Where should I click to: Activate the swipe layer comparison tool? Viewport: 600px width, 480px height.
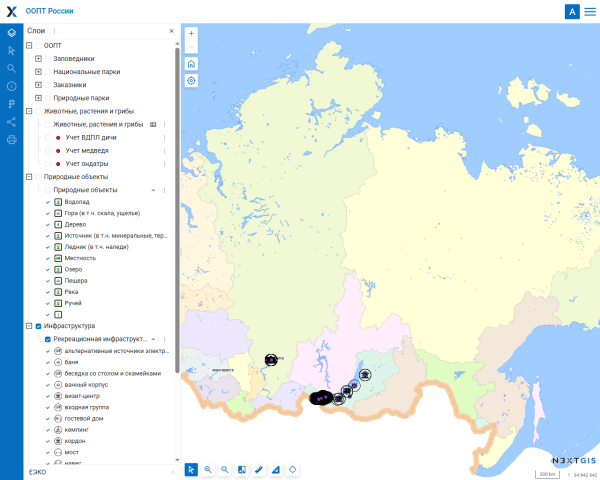click(242, 469)
